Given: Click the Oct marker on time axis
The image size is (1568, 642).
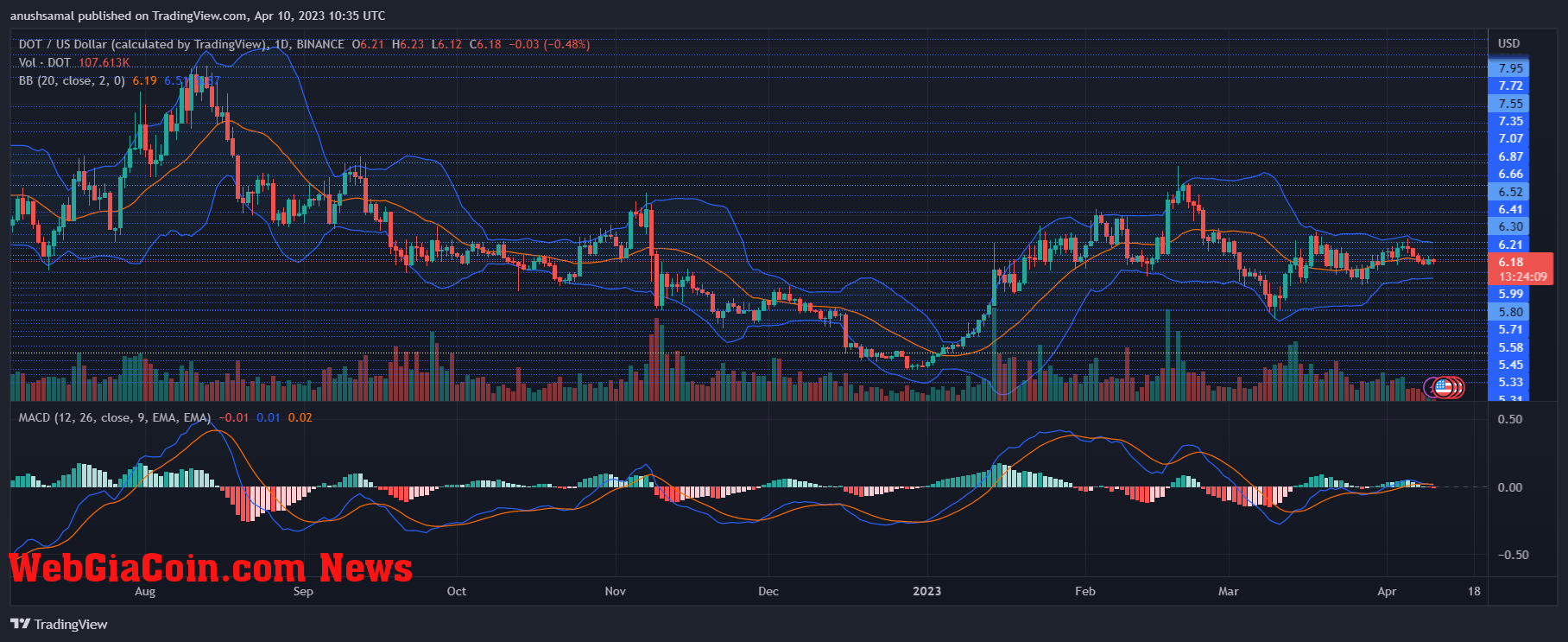Looking at the screenshot, I should pos(457,591).
